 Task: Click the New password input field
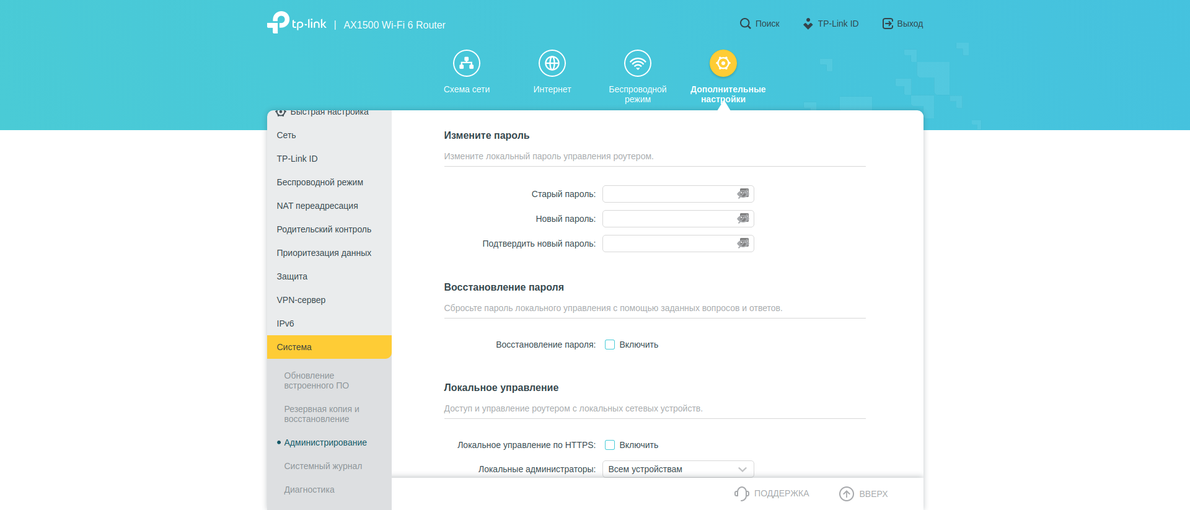tap(668, 219)
